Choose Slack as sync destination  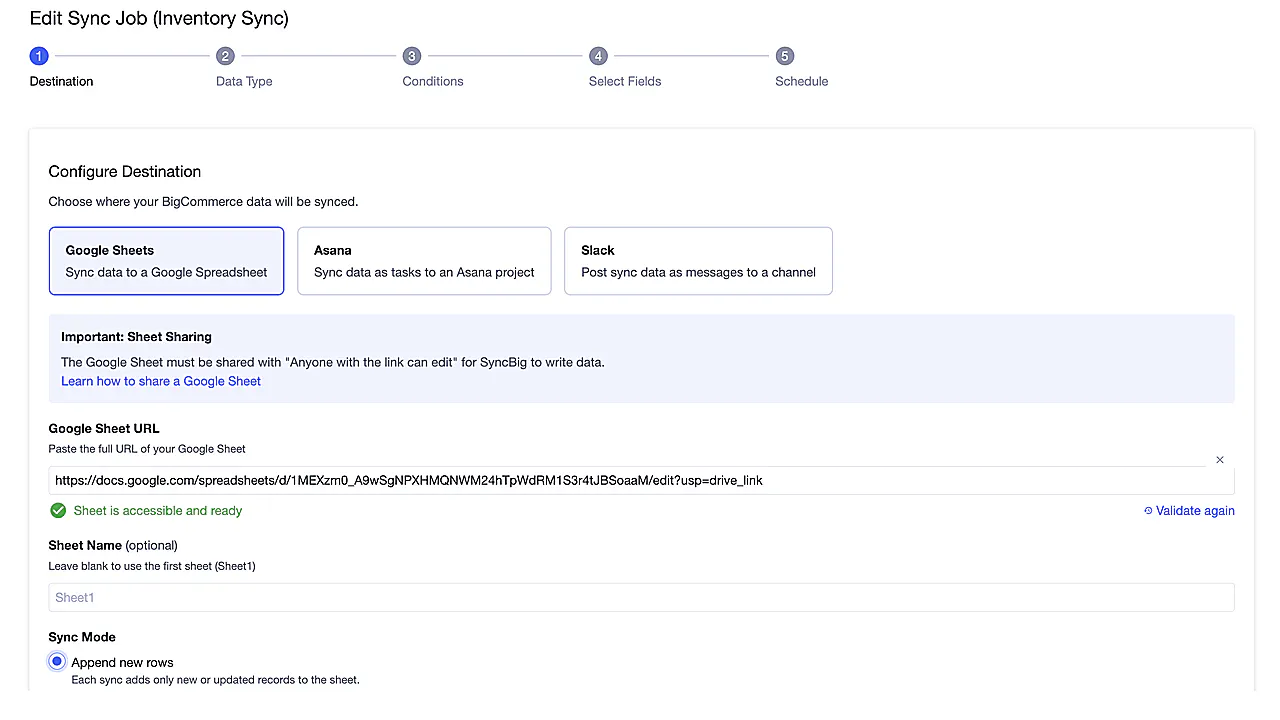[698, 261]
